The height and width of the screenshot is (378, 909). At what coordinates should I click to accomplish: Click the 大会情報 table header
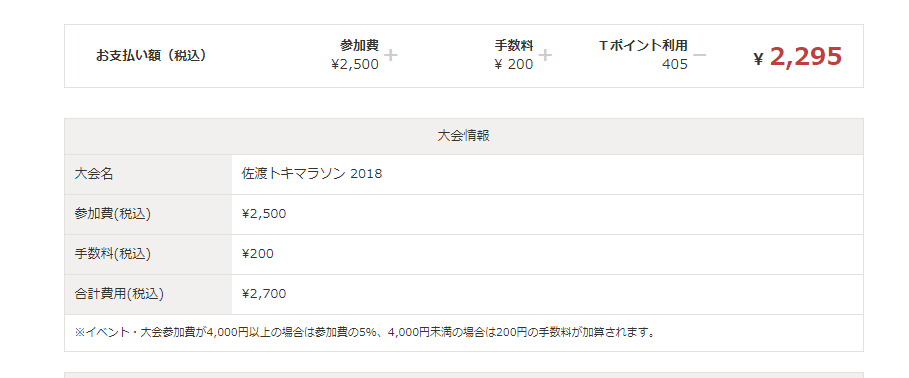(464, 136)
